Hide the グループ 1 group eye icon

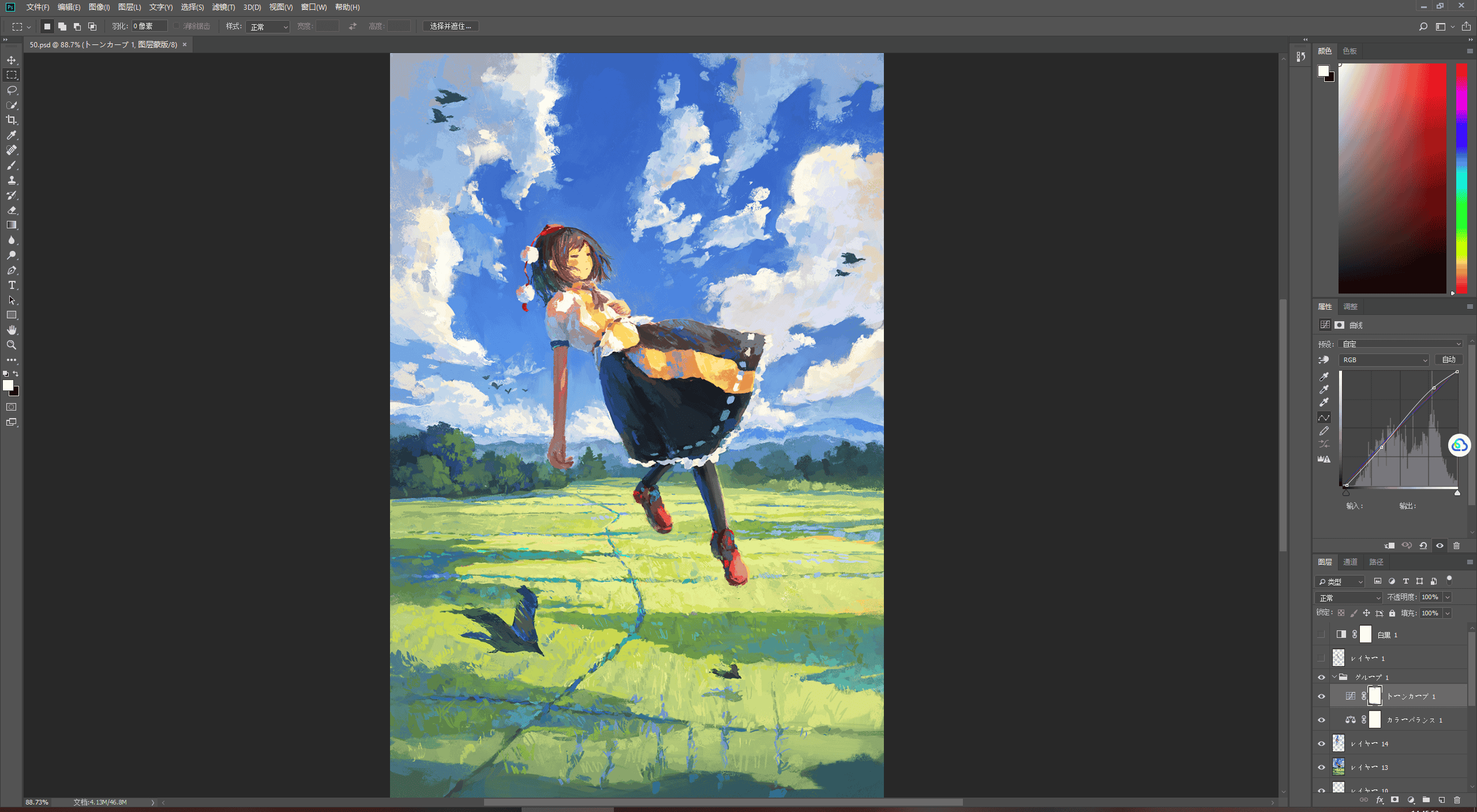coord(1321,677)
